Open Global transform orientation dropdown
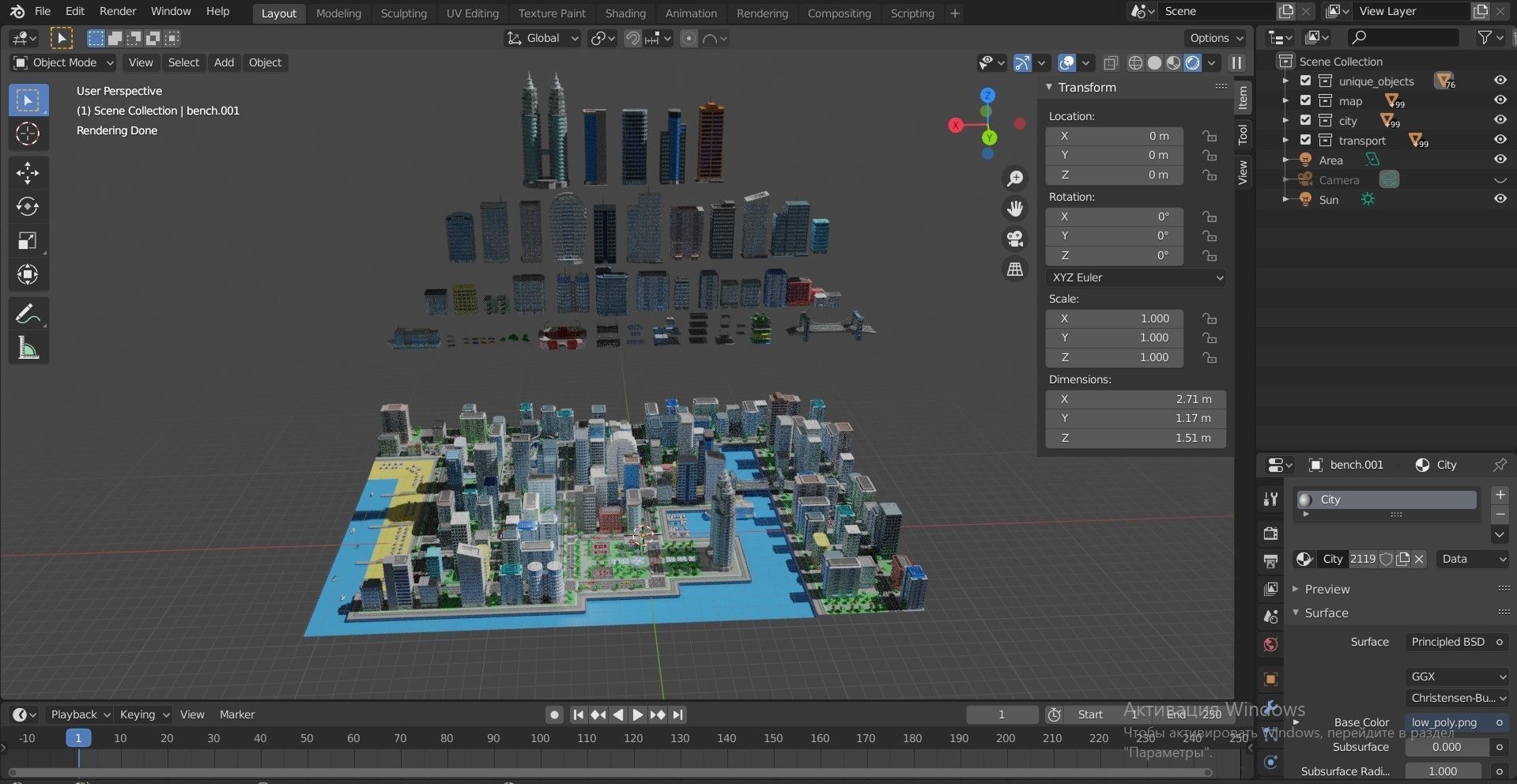Image resolution: width=1517 pixels, height=784 pixels. pos(542,38)
